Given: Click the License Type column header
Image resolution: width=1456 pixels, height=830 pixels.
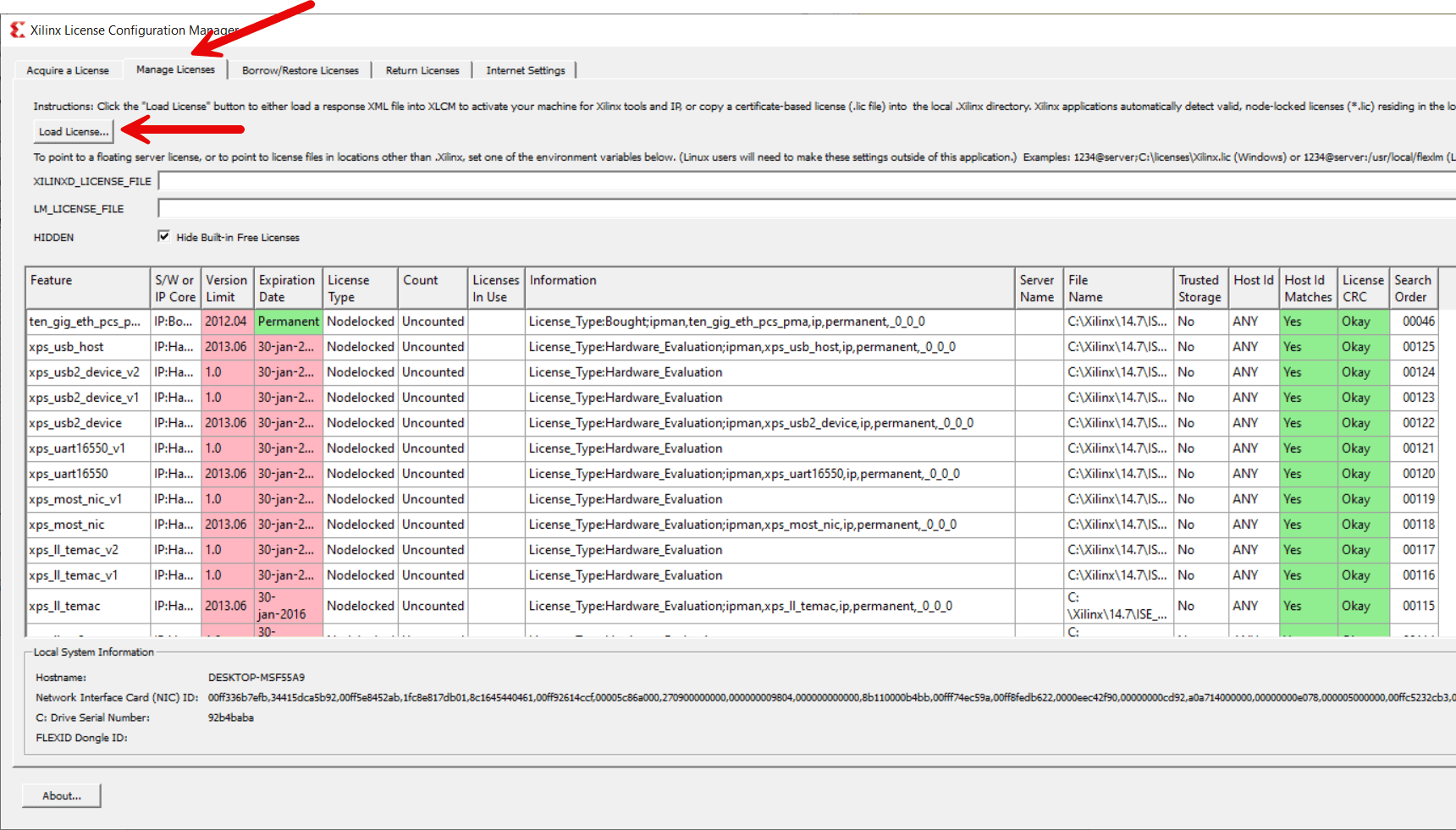Looking at the screenshot, I should [x=350, y=288].
